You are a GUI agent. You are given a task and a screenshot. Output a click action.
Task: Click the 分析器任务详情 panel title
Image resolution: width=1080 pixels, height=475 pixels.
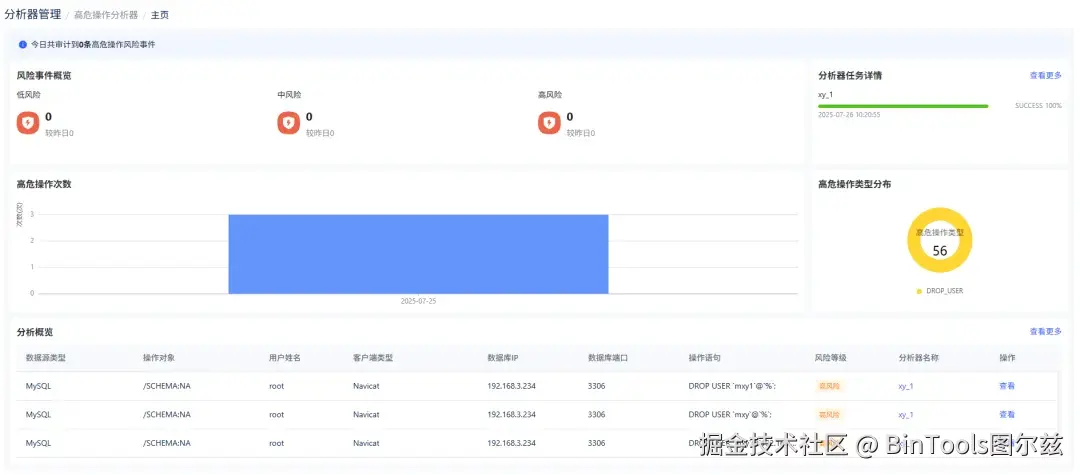click(850, 76)
